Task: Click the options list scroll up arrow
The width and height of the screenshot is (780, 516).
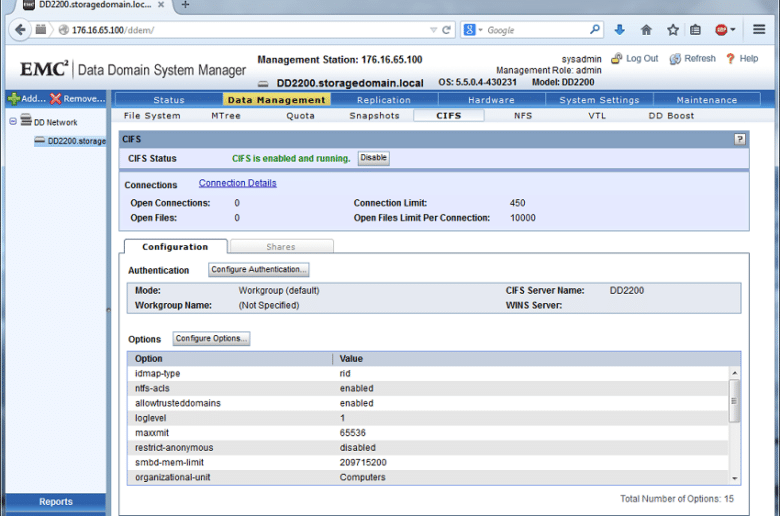Action: 734,373
